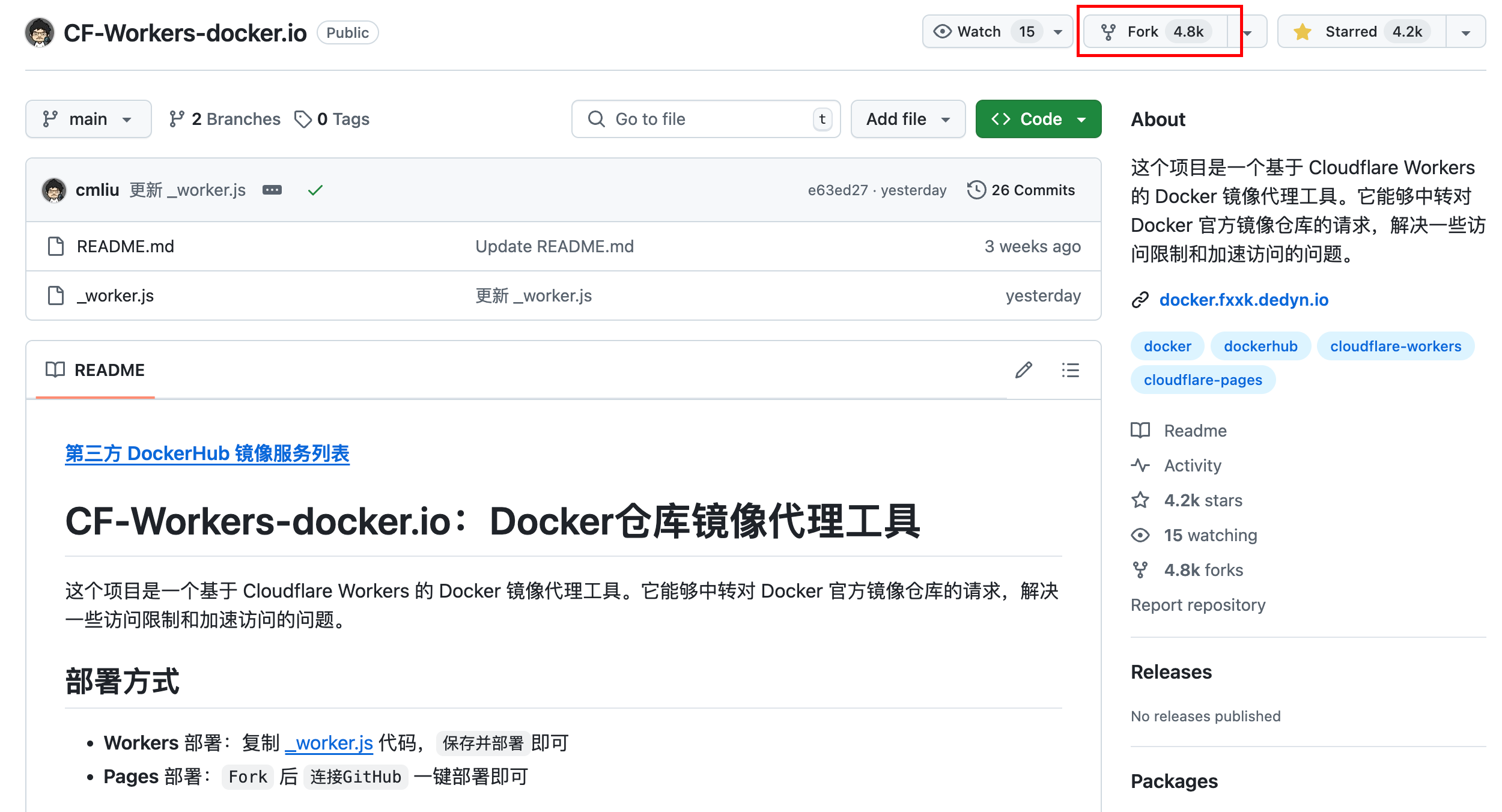Expand the Fork dropdown arrow
This screenshot has height=812, width=1502.
1248,32
